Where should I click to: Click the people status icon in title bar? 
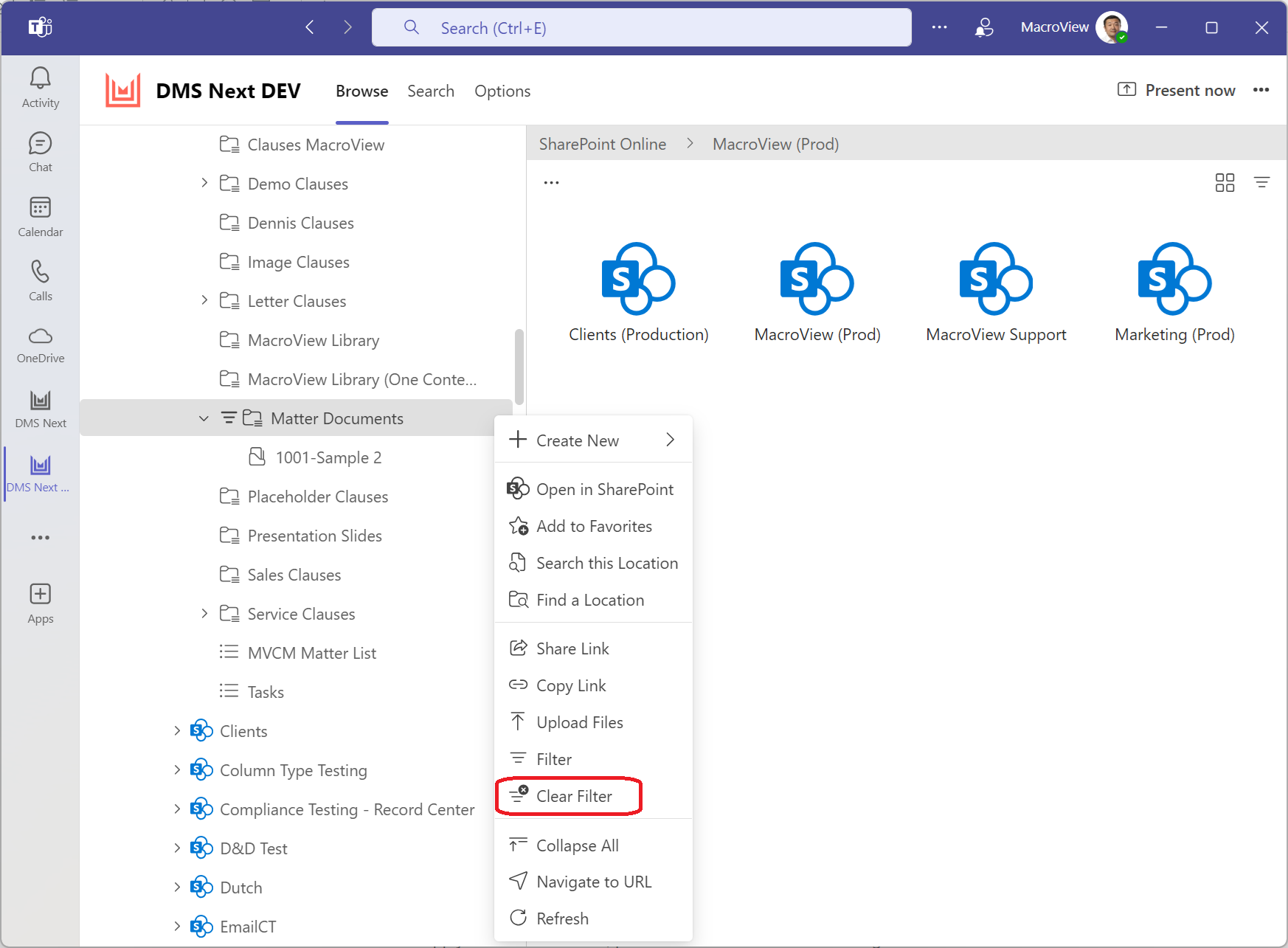coord(984,28)
